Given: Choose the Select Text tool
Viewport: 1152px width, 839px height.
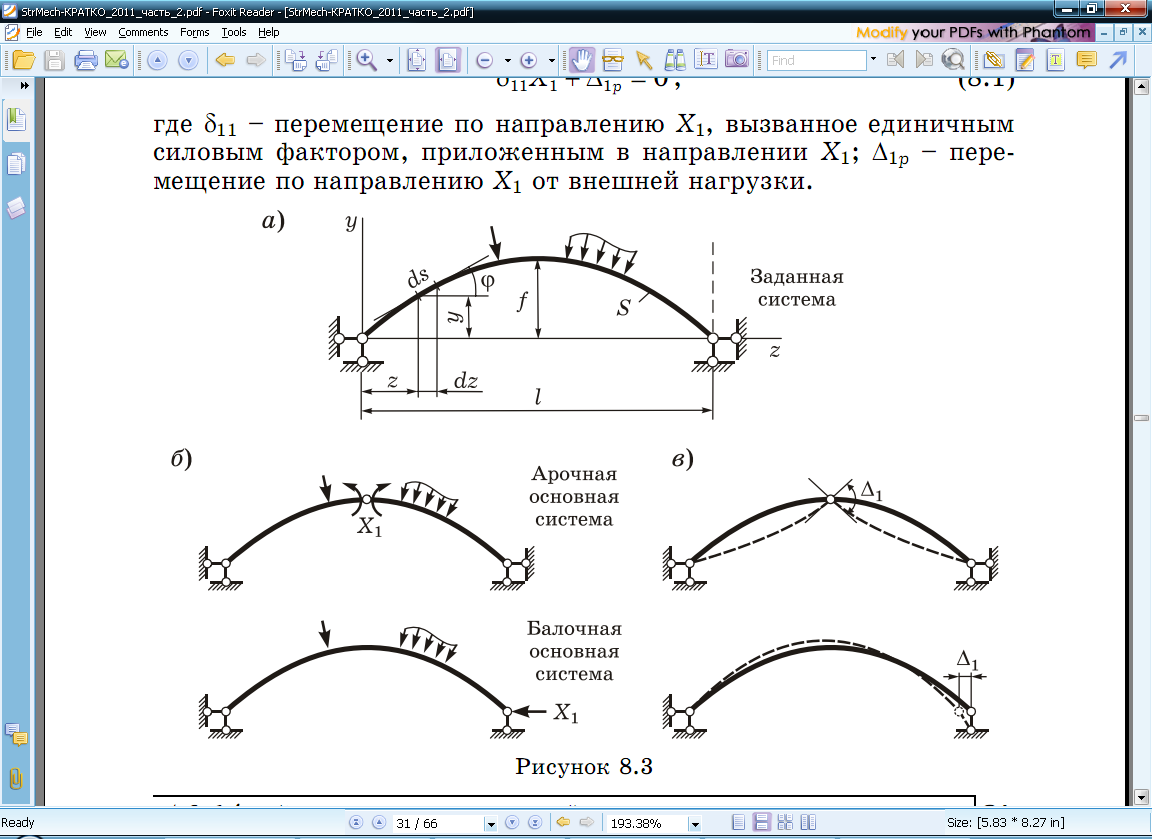Looking at the screenshot, I should point(705,60).
